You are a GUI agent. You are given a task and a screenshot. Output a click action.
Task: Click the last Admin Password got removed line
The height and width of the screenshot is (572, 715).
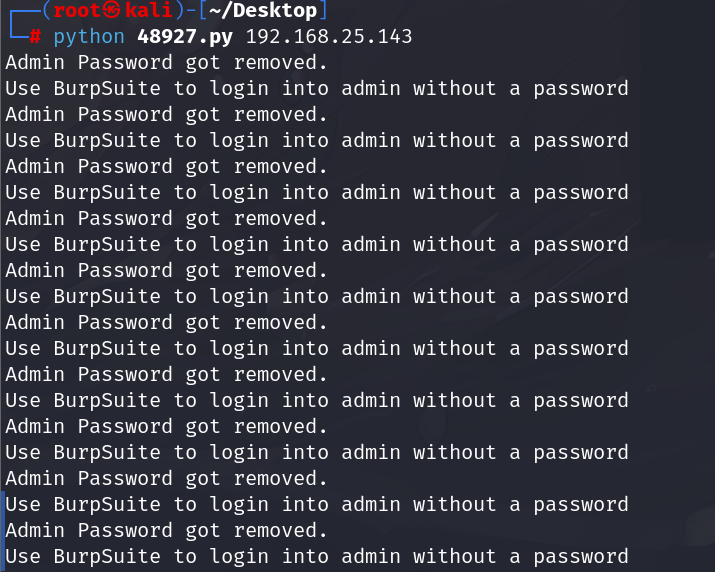coord(166,530)
